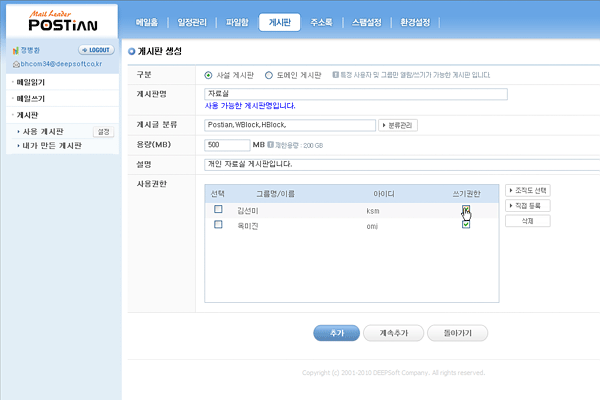Click the 설정 button beside 사용 게시판

tap(103, 132)
